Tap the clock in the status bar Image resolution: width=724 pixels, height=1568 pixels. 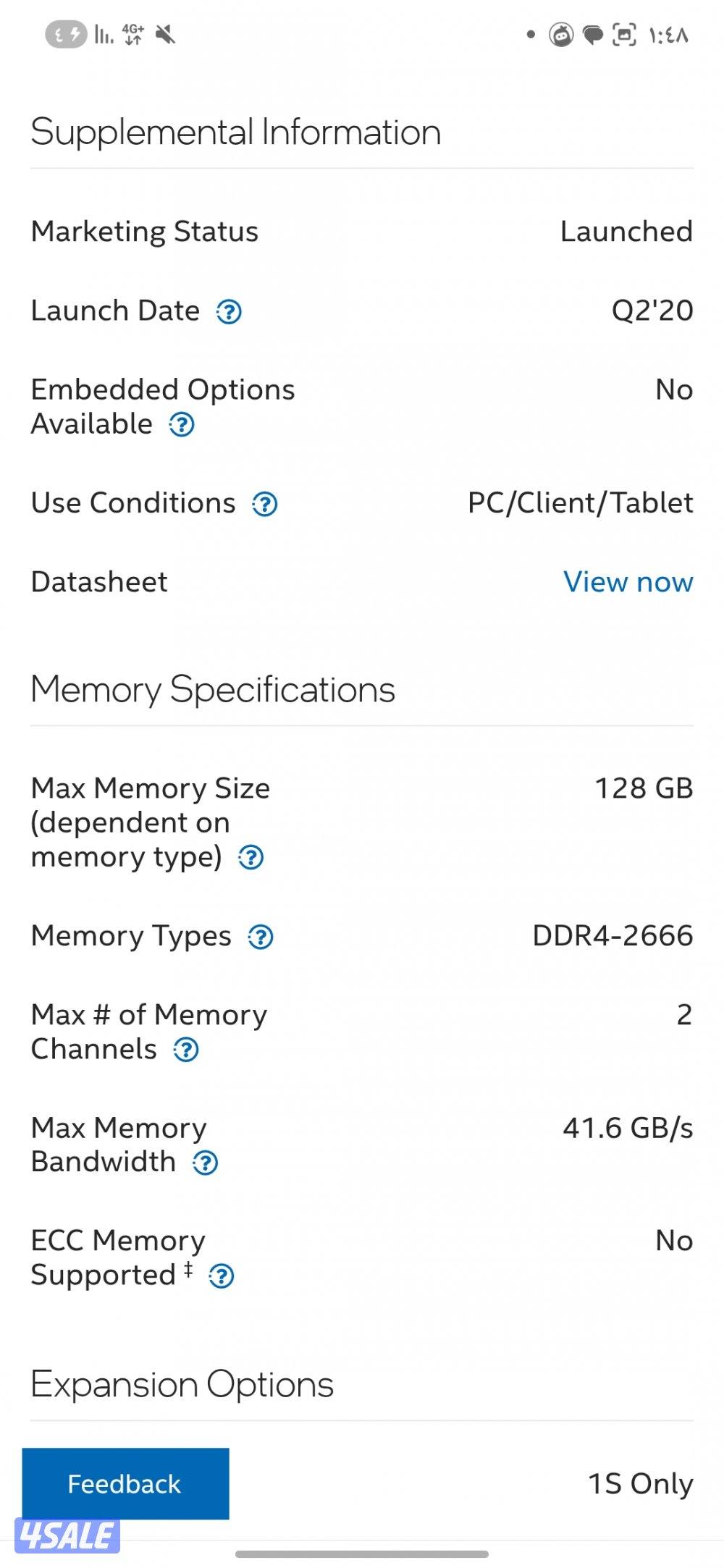[x=667, y=34]
